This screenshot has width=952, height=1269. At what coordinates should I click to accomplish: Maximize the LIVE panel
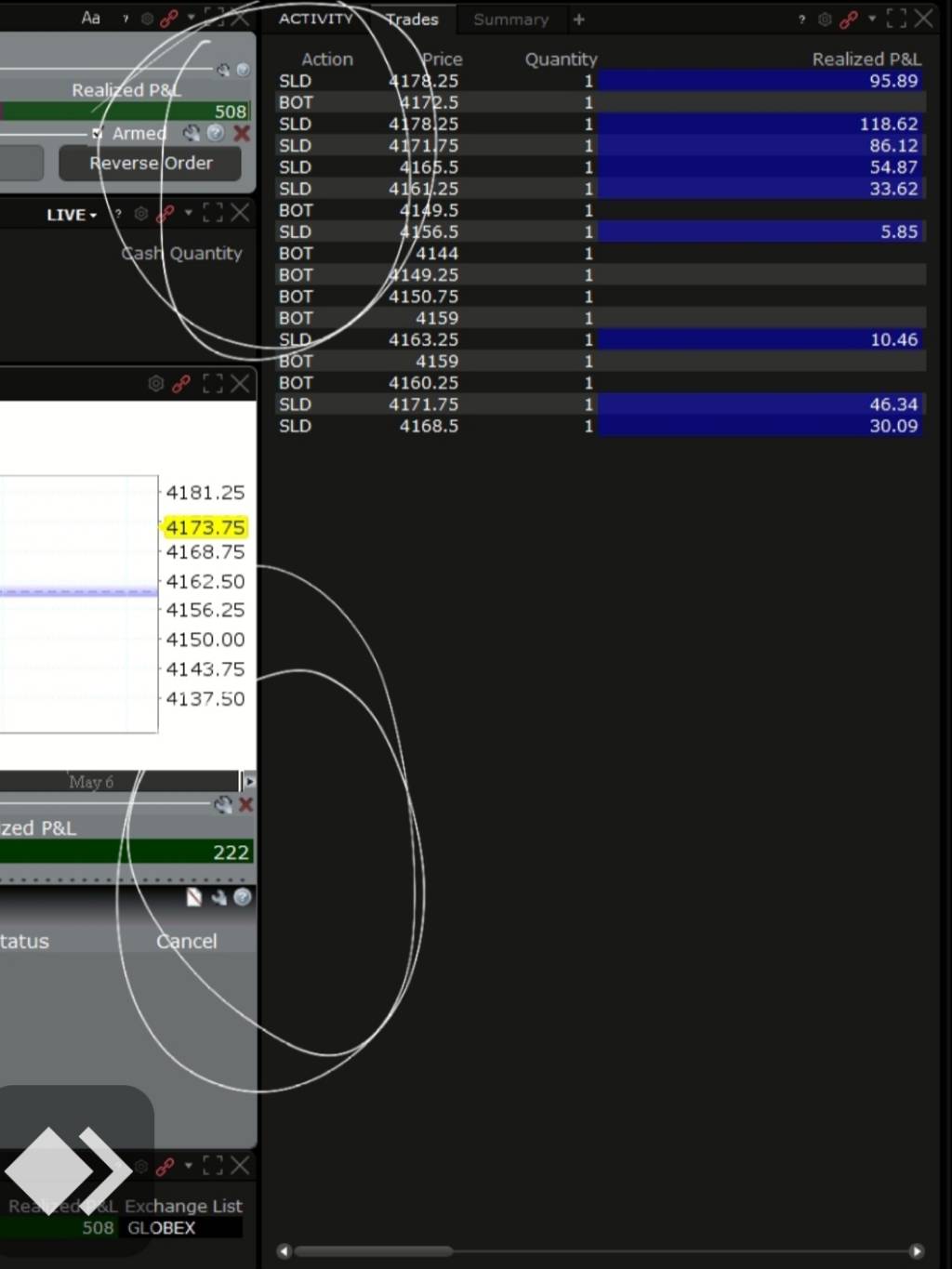(213, 214)
